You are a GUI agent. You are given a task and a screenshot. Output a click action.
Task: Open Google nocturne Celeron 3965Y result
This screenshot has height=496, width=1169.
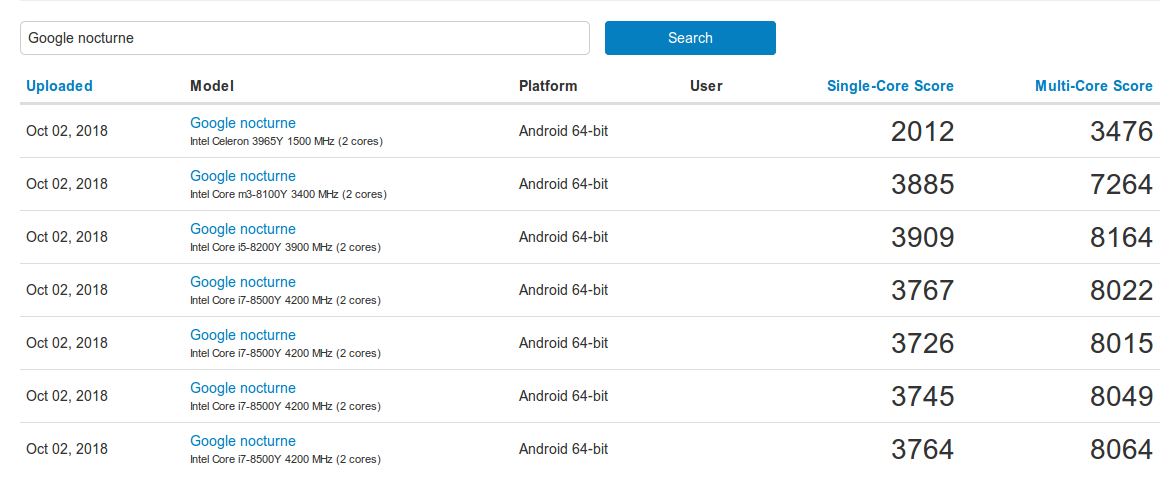tap(243, 123)
